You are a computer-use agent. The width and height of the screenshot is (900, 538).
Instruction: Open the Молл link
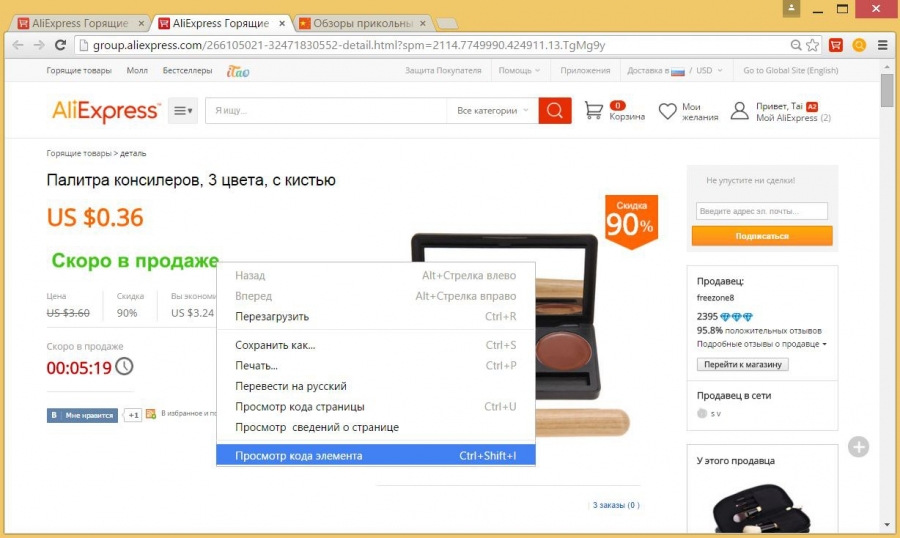tap(137, 71)
